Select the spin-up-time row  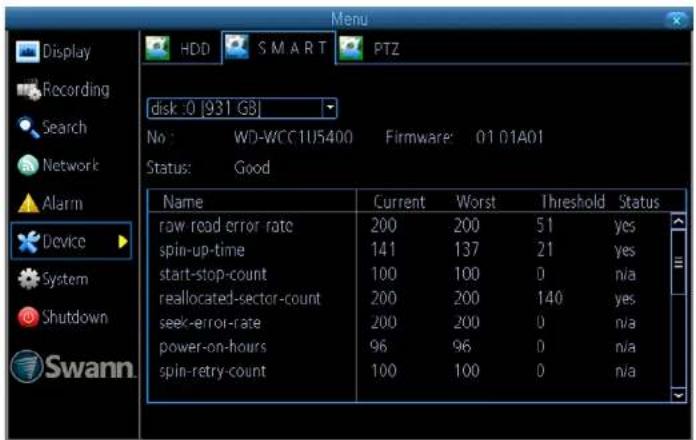408,250
